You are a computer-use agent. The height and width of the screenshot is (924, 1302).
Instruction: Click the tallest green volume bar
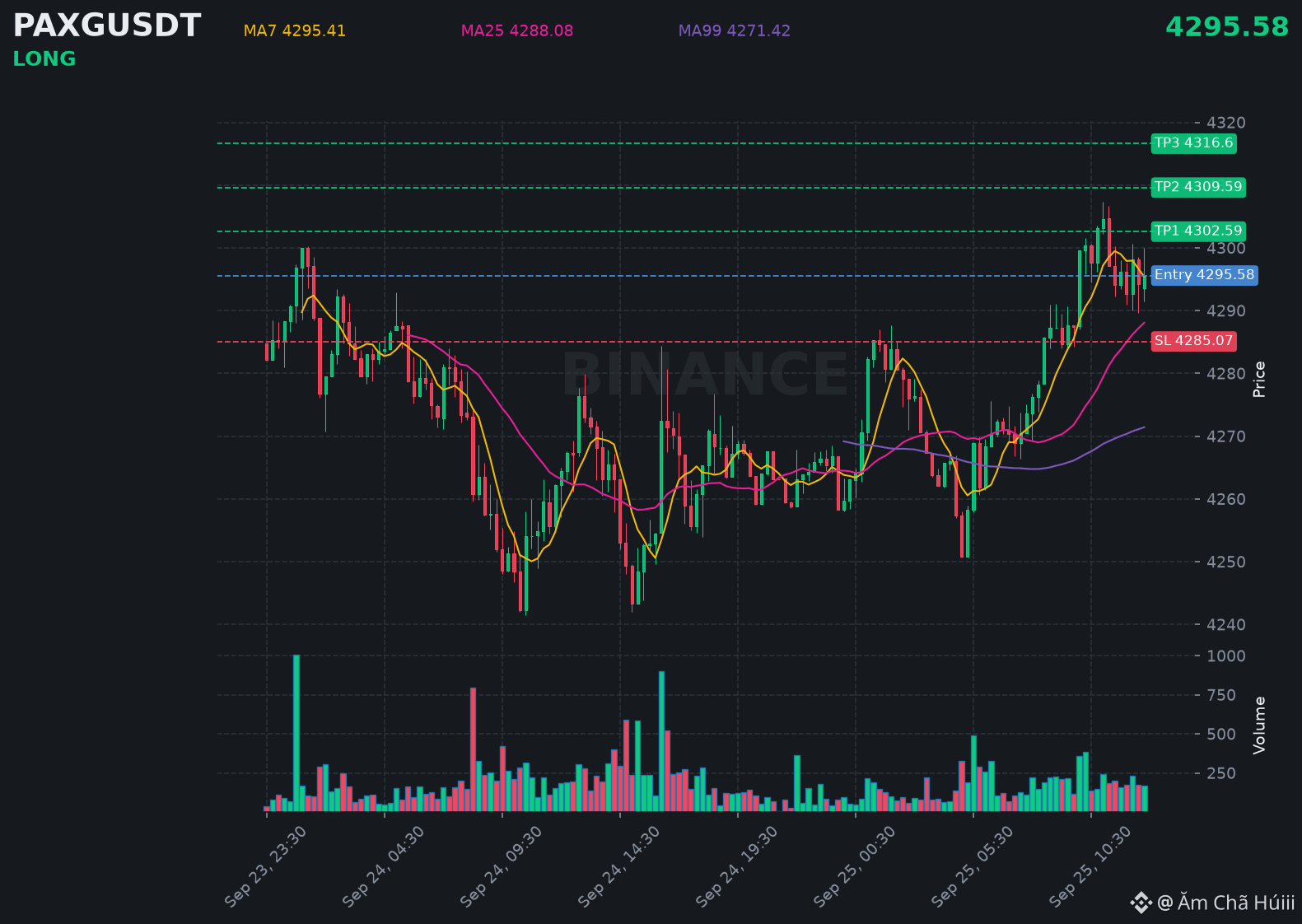coord(296,733)
